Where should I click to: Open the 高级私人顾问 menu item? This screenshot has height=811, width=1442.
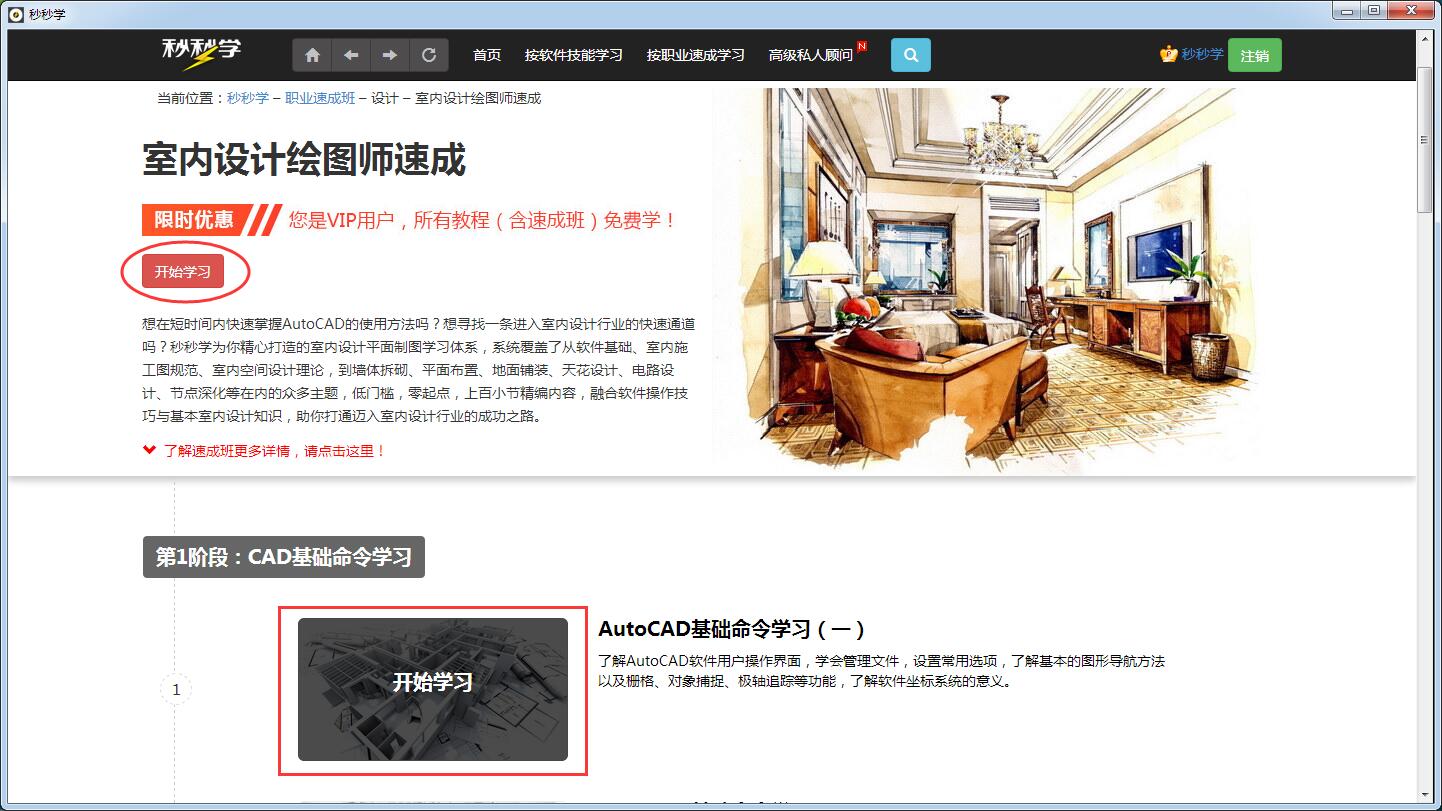(811, 55)
